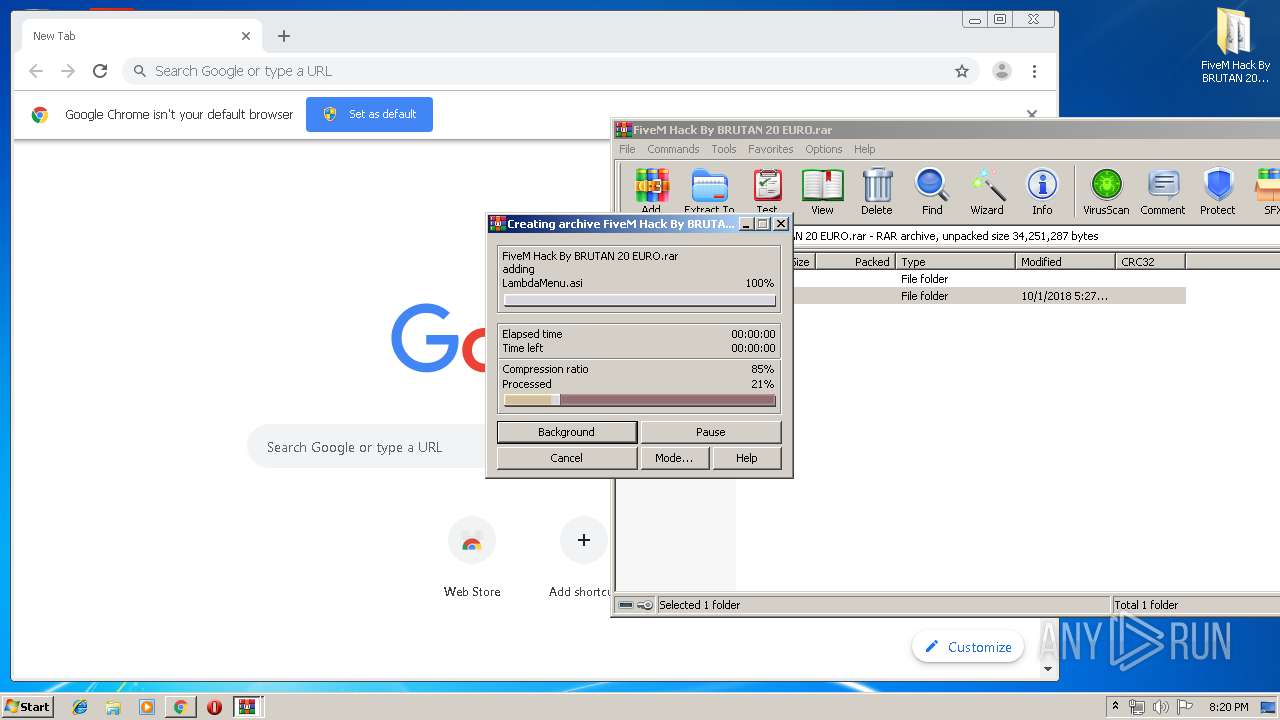The image size is (1280, 720).
Task: Sort by CRC32 column header
Action: click(x=1150, y=262)
